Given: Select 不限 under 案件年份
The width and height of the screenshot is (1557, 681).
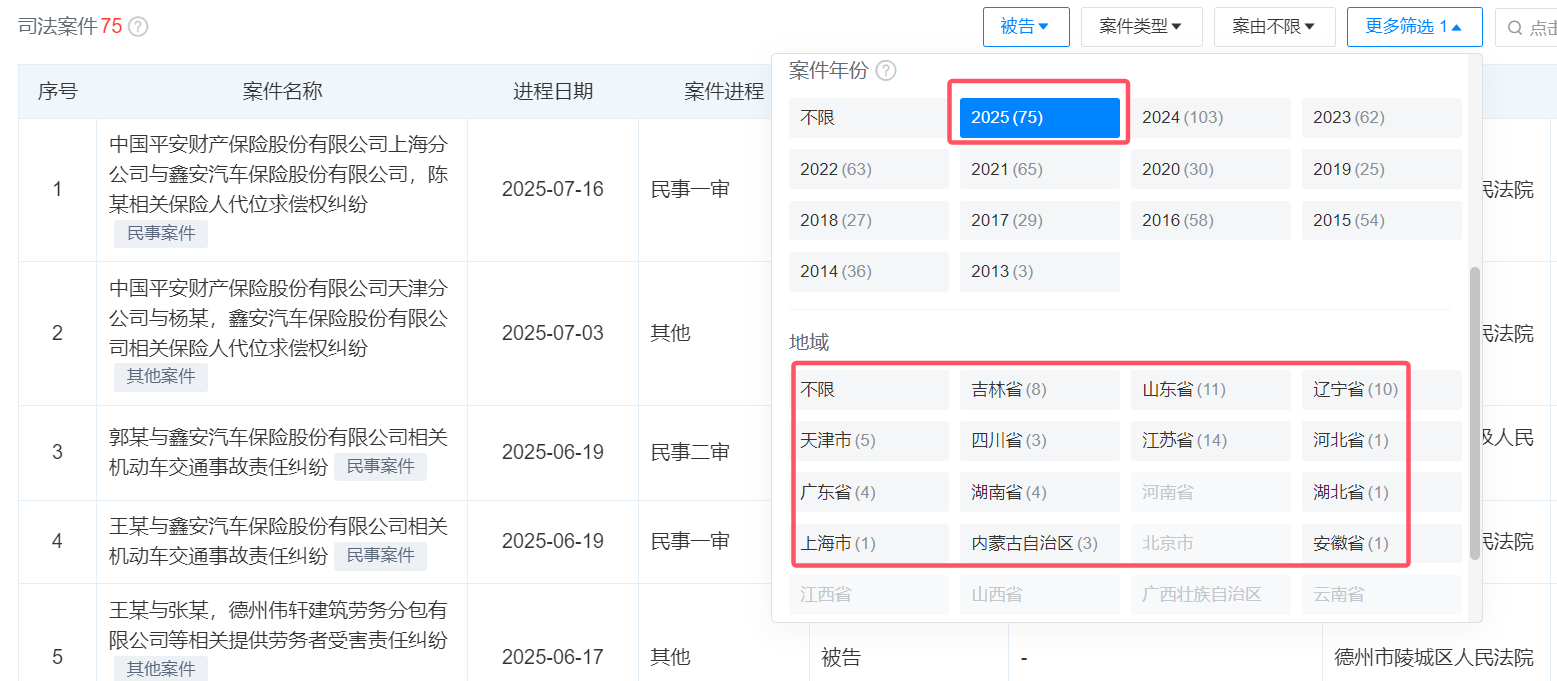Looking at the screenshot, I should (x=868, y=118).
